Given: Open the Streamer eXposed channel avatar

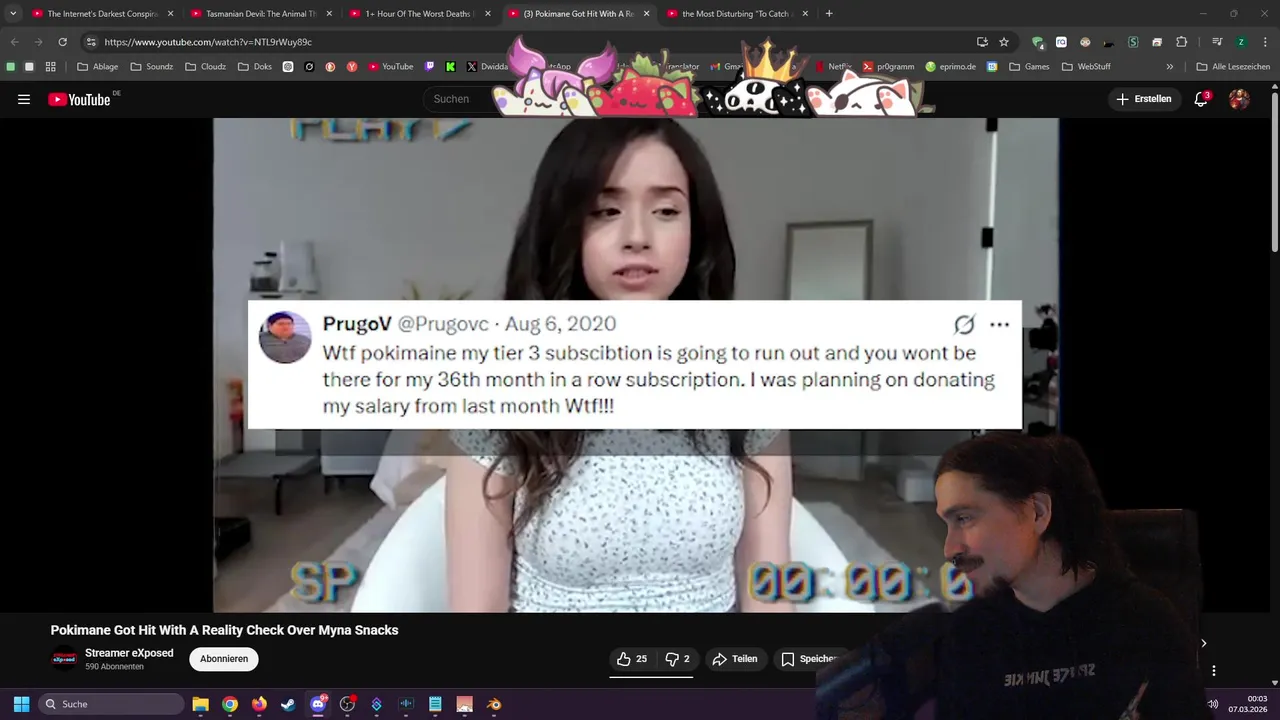Looking at the screenshot, I should pyautogui.click(x=64, y=659).
